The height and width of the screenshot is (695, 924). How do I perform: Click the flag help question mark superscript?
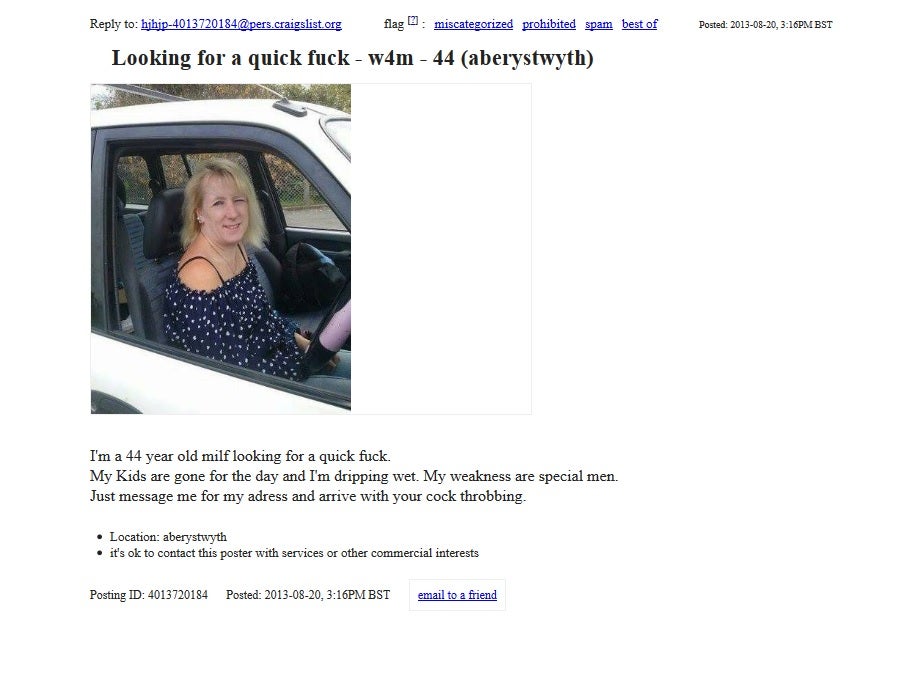[412, 21]
